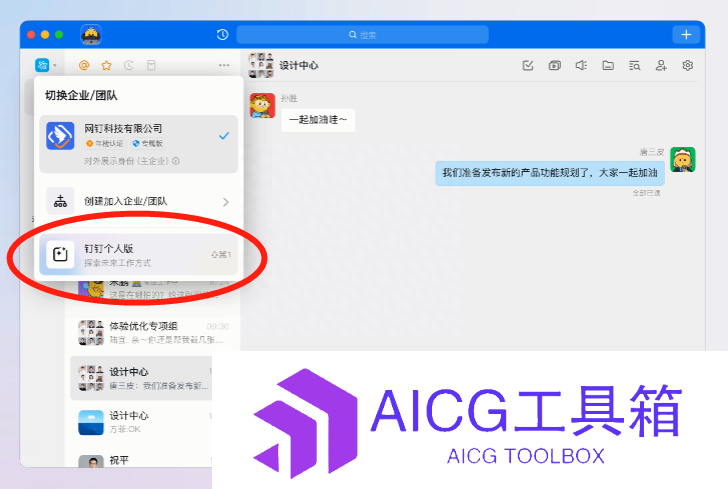The image size is (728, 489).
Task: Click the info icon beside 对外展示身份
Action: [176, 161]
